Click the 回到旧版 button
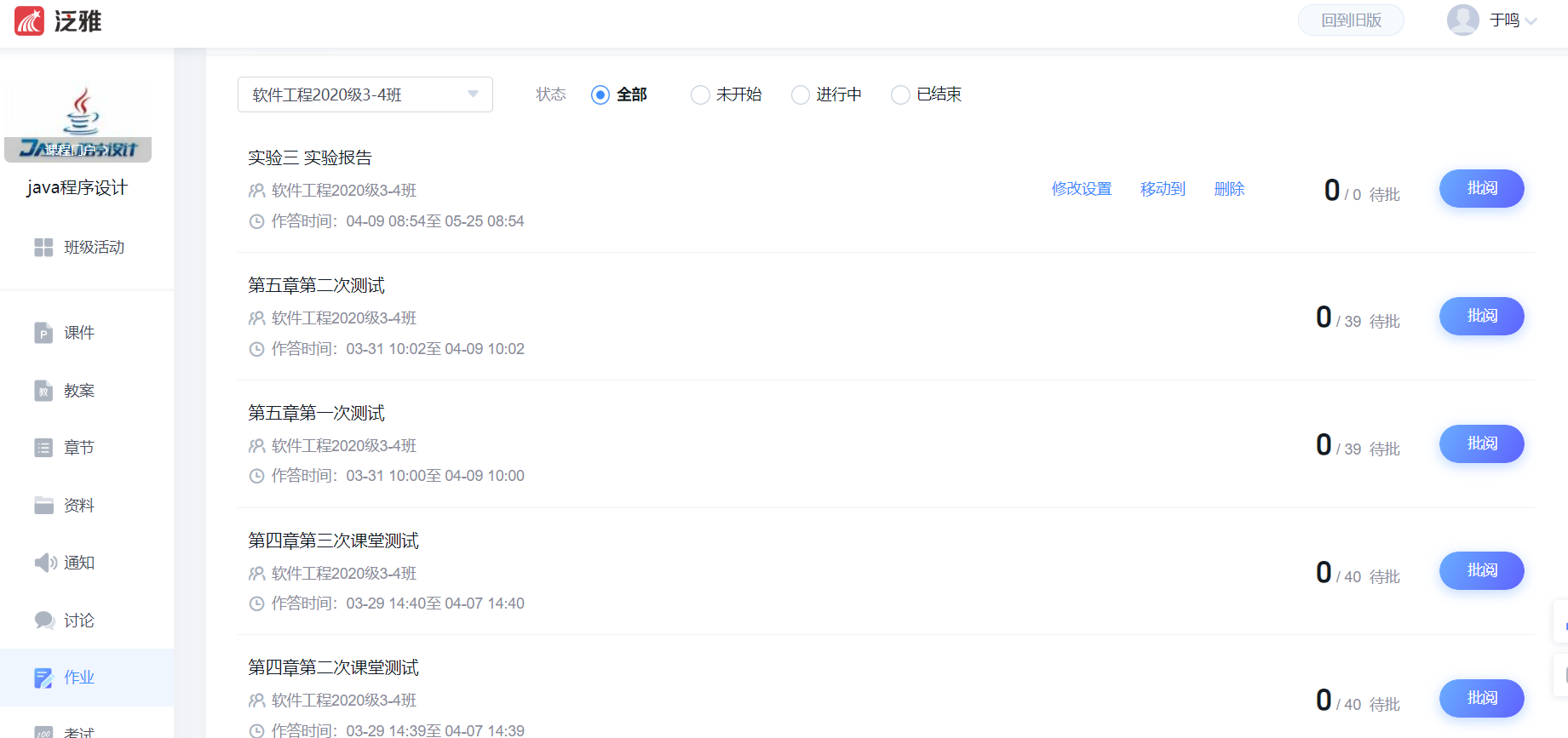The image size is (1568, 738). [1351, 20]
